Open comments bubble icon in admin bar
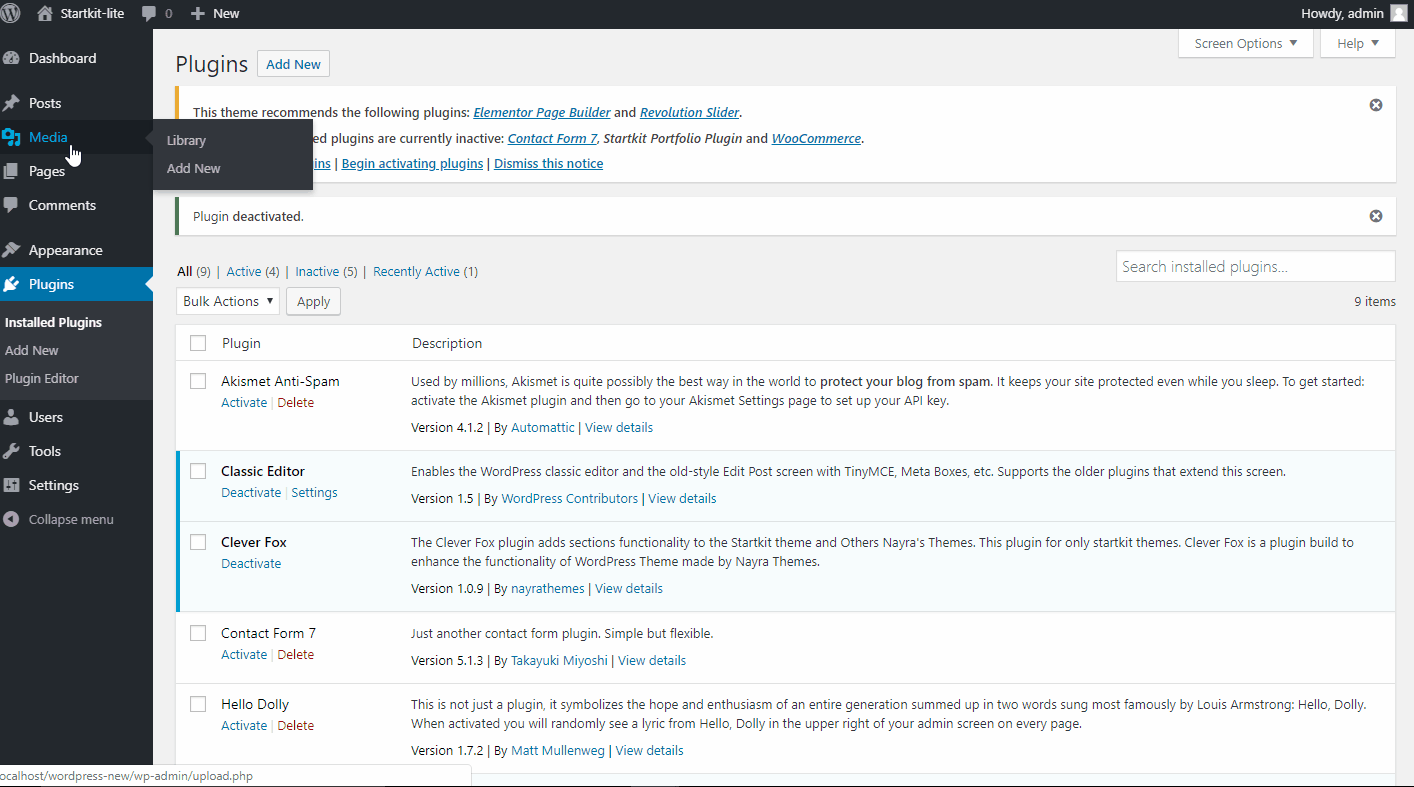This screenshot has width=1414, height=787. point(149,14)
